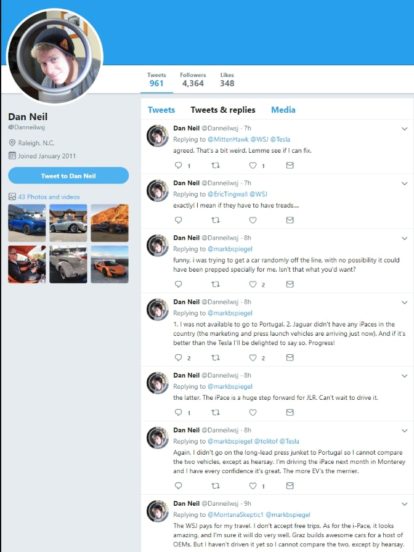Click direct message icon on the 'agreed' tweet
The image size is (414, 552).
coord(290,165)
